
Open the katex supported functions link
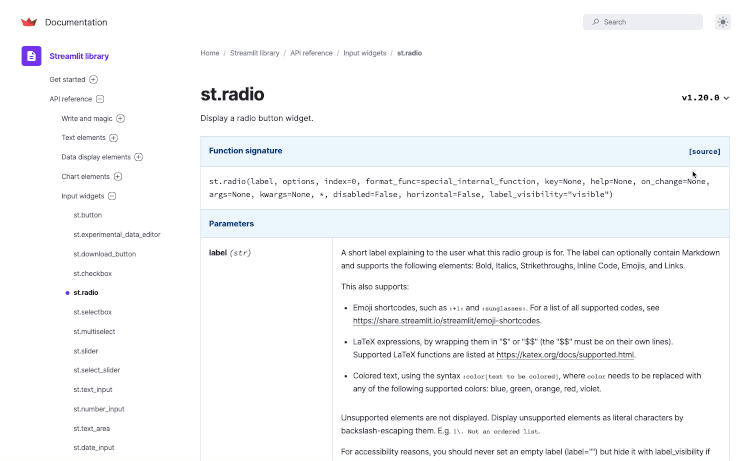point(565,355)
